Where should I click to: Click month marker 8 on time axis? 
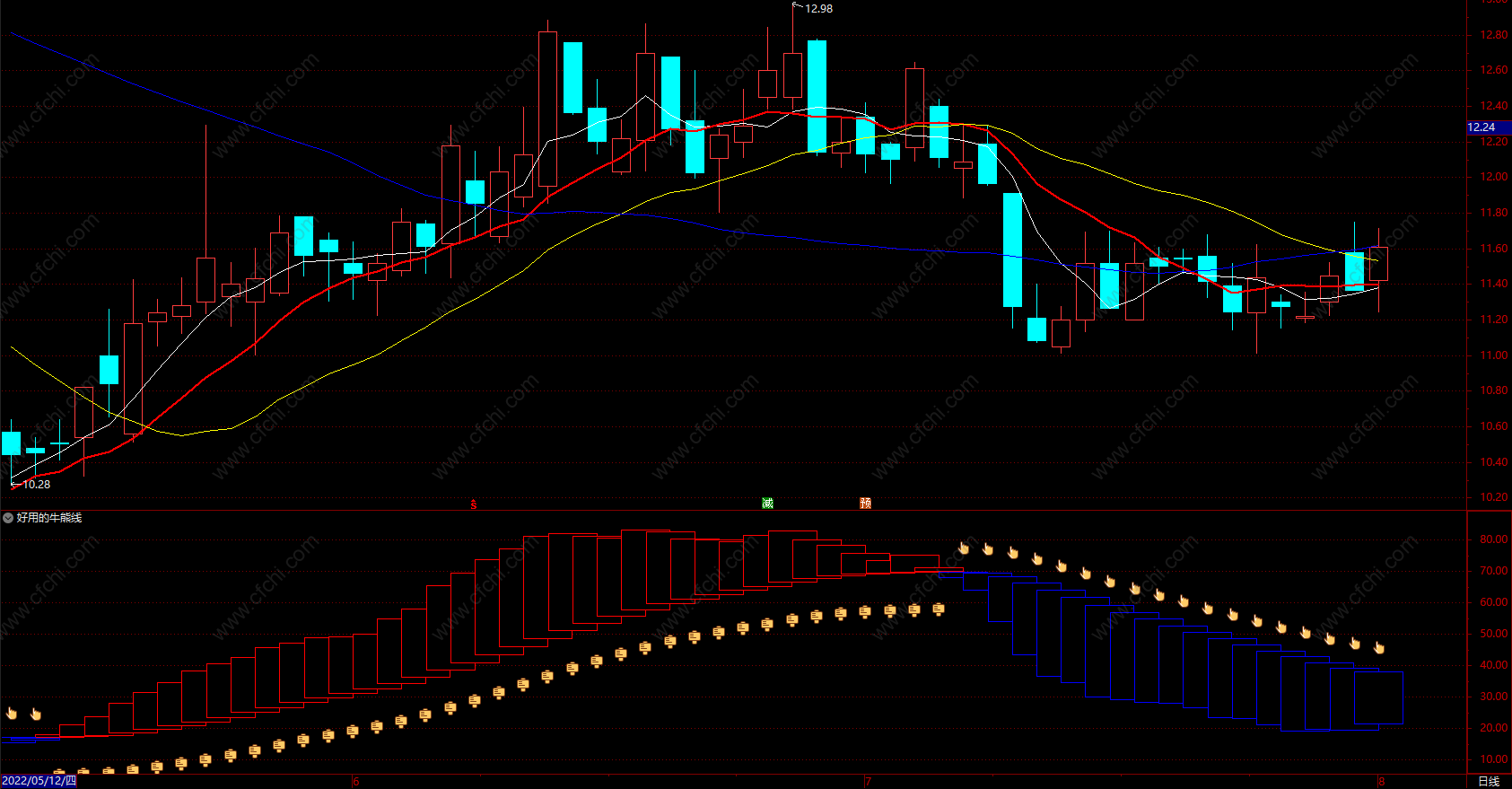(1382, 782)
